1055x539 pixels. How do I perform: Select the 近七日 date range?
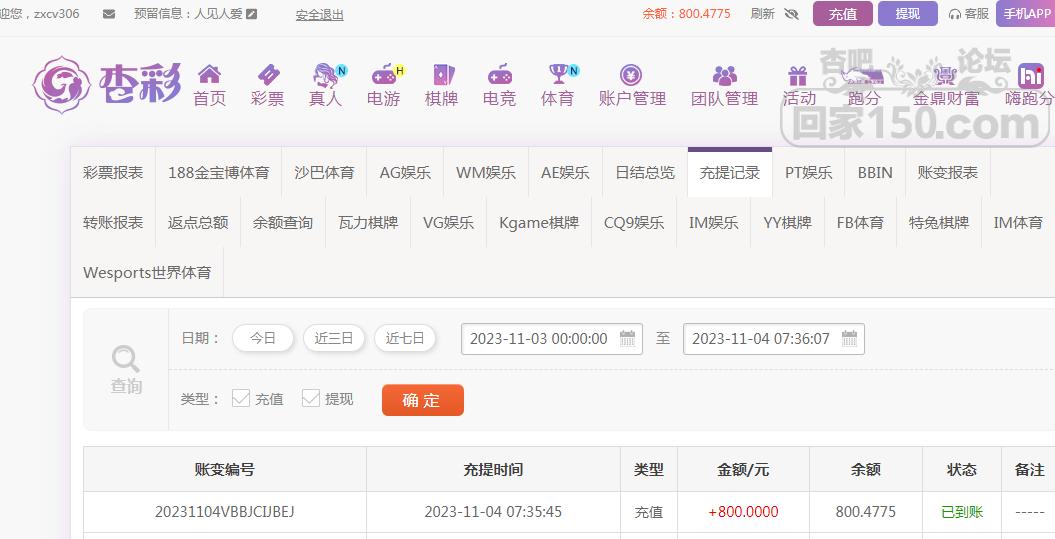[405, 338]
